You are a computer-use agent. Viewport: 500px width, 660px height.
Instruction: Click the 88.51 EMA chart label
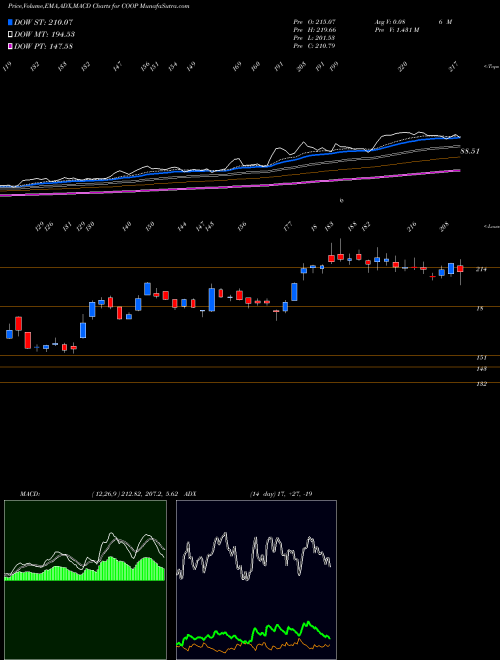(x=470, y=151)
